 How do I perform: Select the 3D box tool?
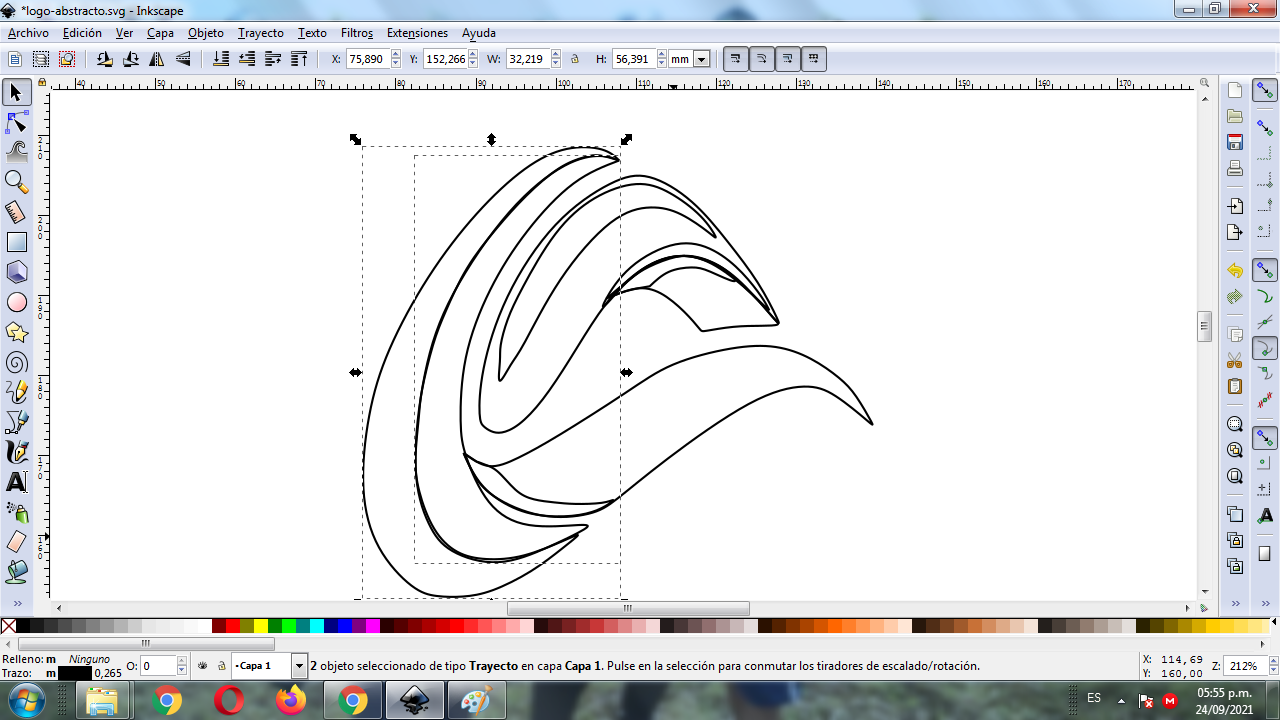[17, 272]
